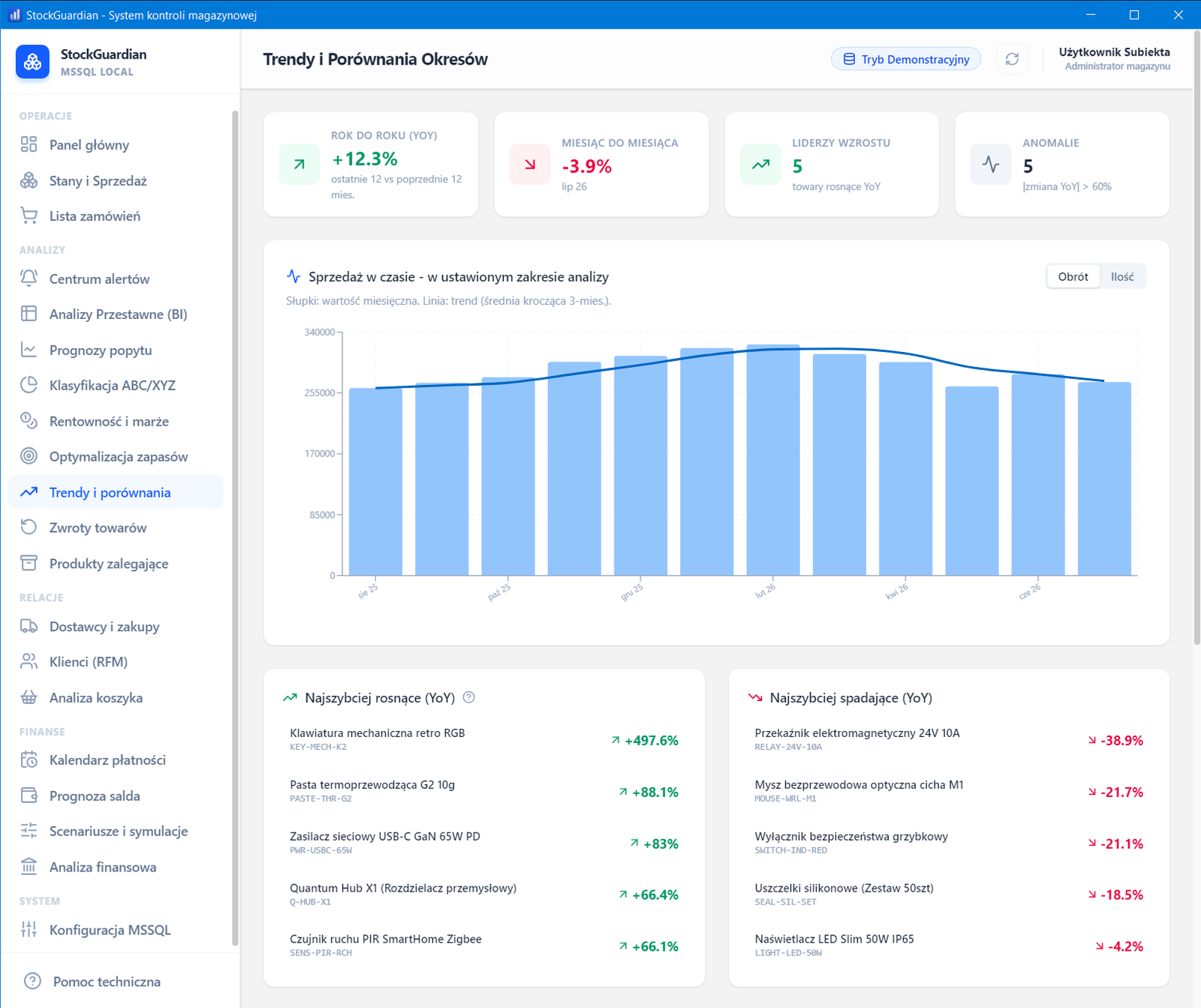Image resolution: width=1201 pixels, height=1008 pixels.
Task: Select the Quantum Hub X1 product row
Action: [484, 895]
